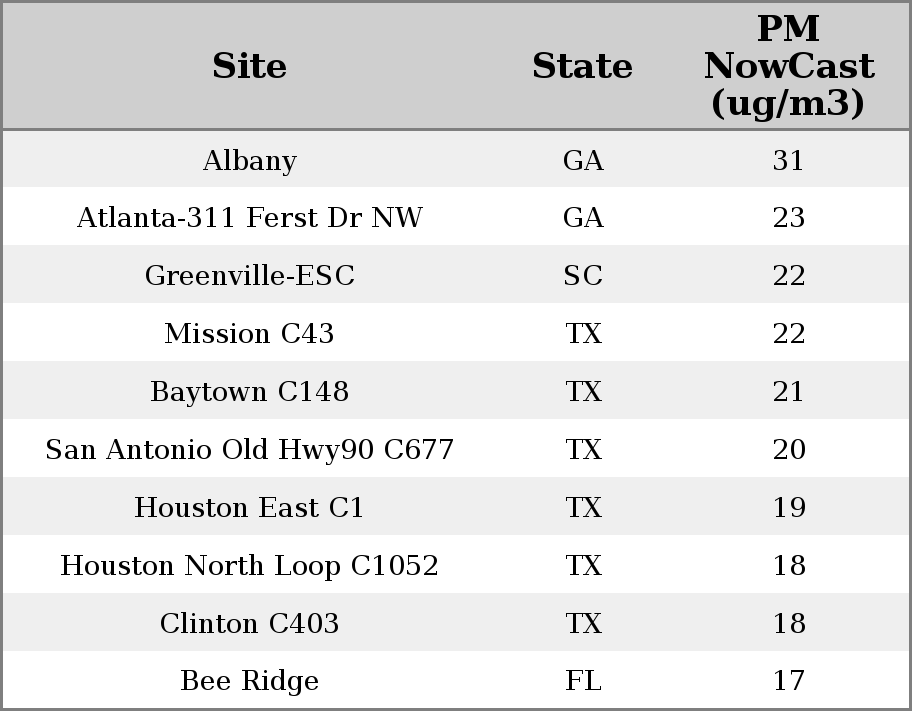The image size is (912, 711).
Task: Click the PM NowCast column header
Action: coord(788,66)
